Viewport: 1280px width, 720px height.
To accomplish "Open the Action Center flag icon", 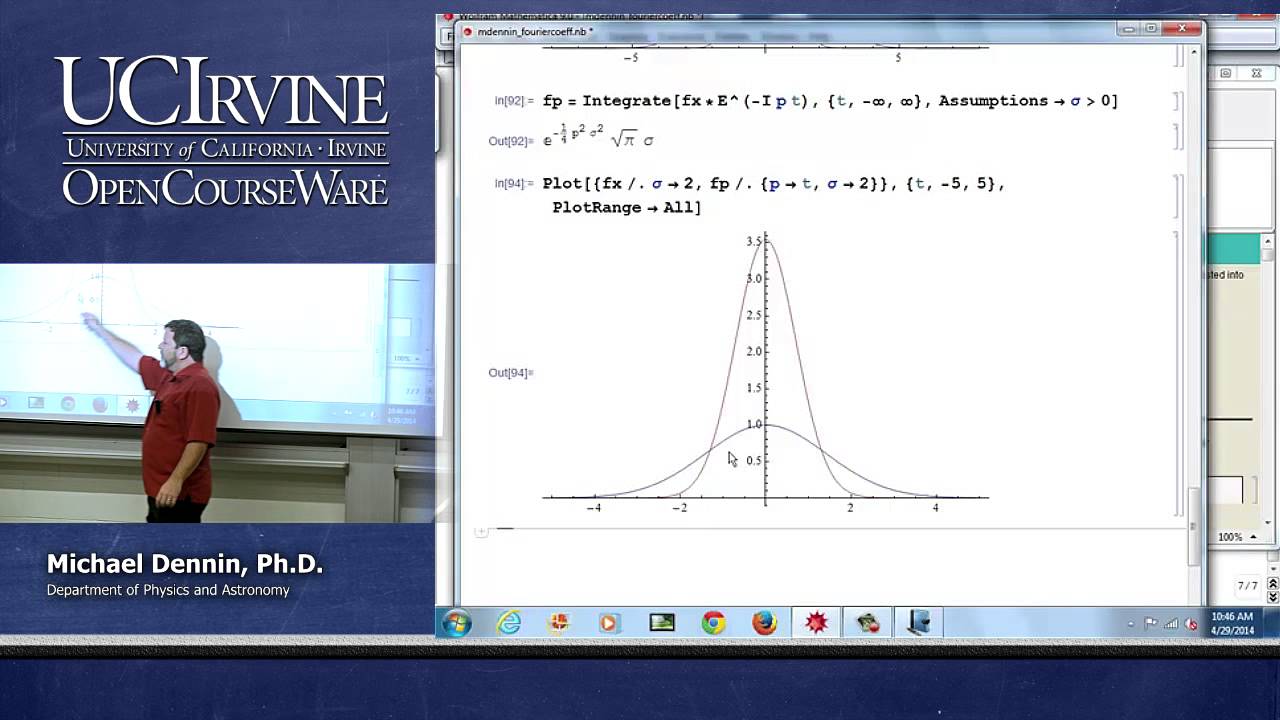I will [x=1151, y=624].
